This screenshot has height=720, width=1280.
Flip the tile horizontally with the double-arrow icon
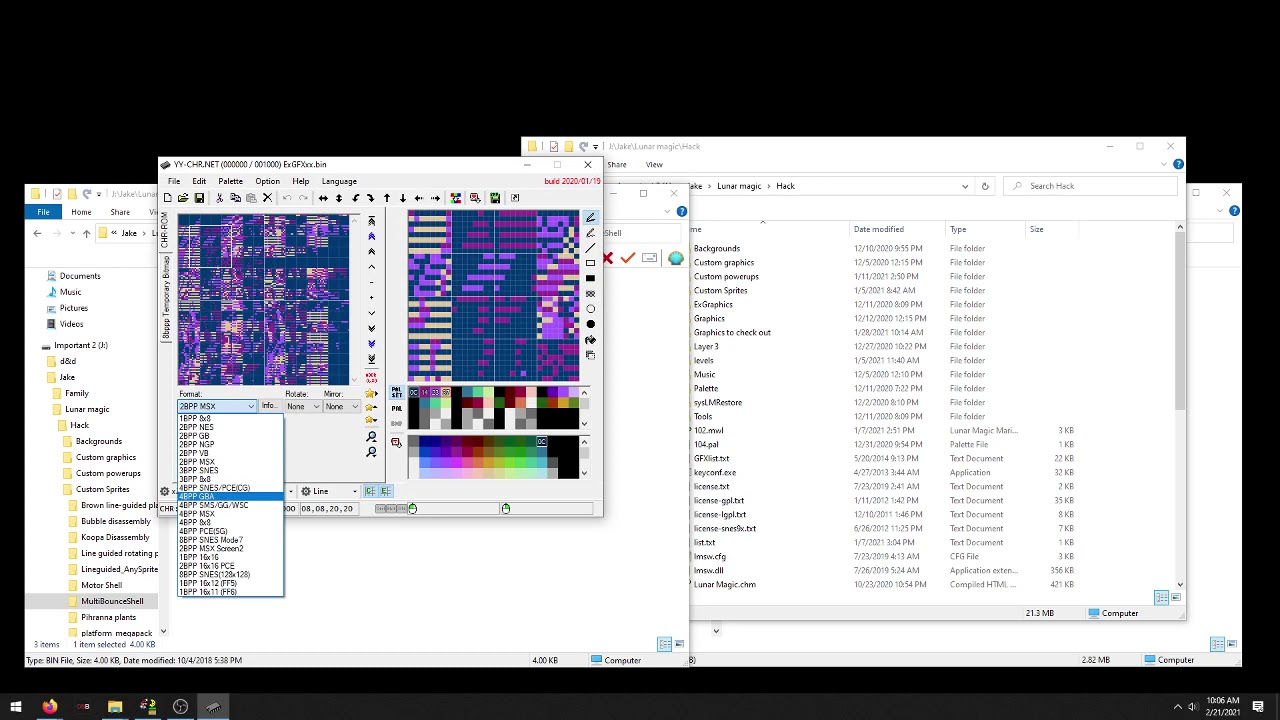coord(323,198)
